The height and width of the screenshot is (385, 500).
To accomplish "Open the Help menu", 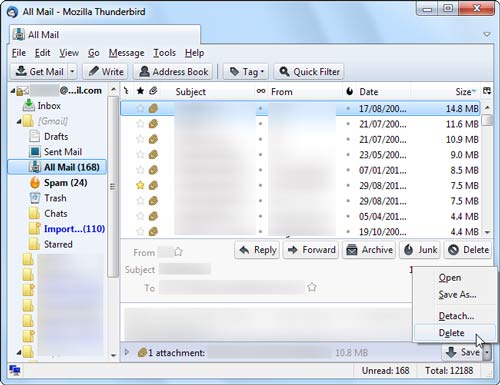I will [194, 53].
